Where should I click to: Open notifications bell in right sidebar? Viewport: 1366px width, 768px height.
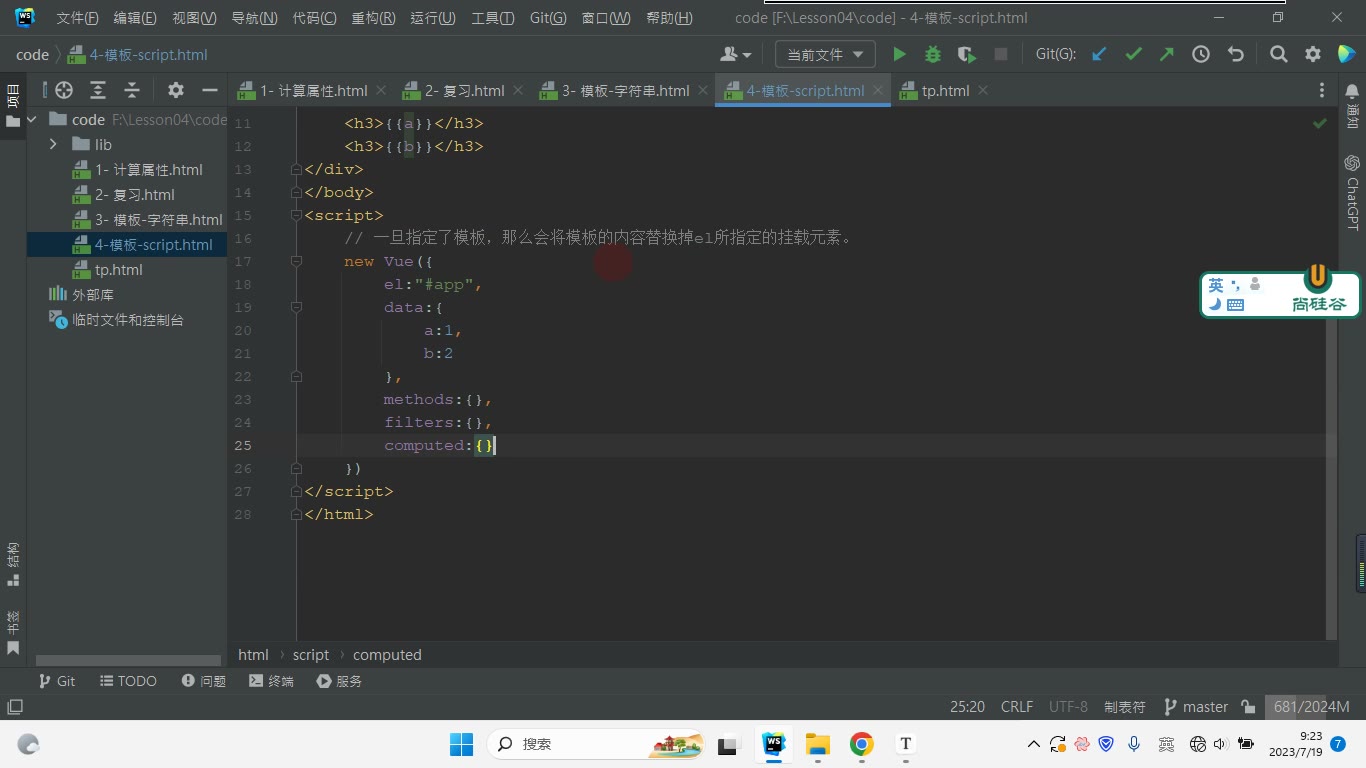1352,92
